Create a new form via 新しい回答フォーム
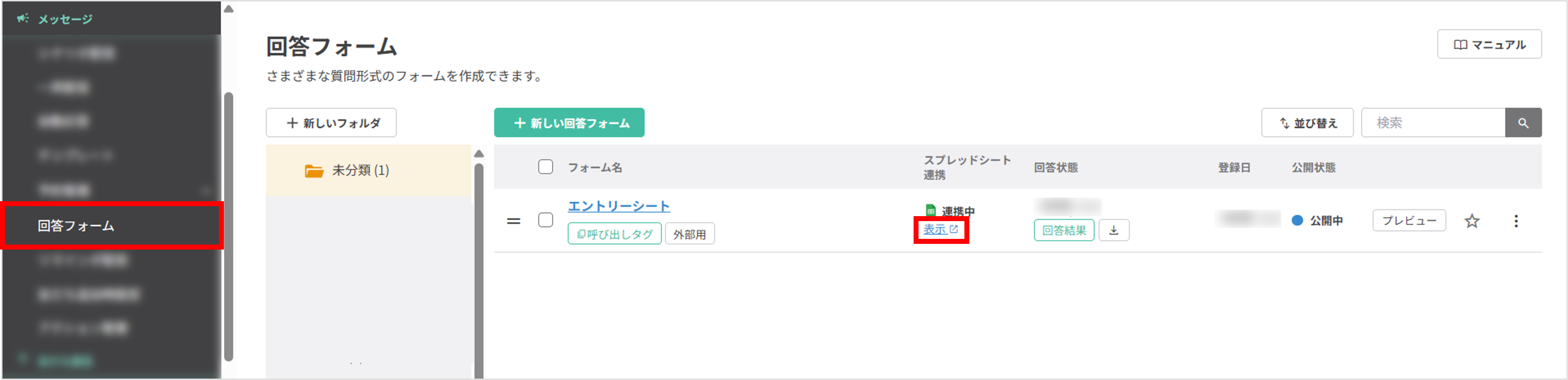This screenshot has height=380, width=1568. click(x=568, y=122)
